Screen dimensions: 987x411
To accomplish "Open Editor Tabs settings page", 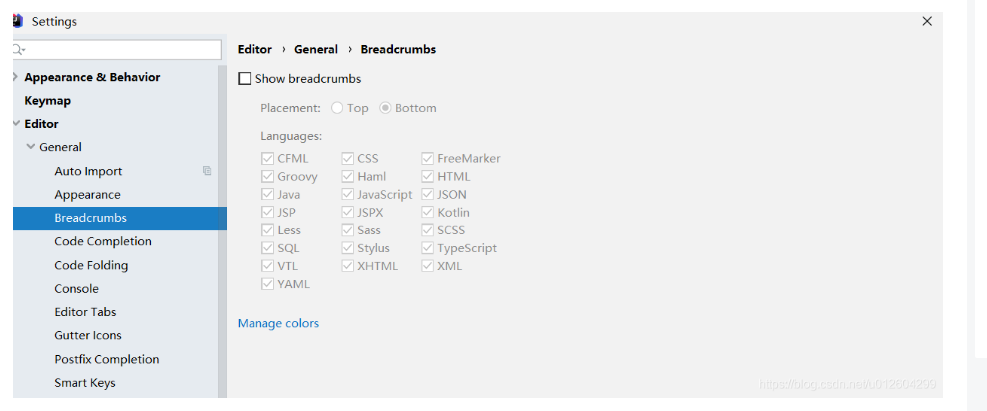I will 85,312.
